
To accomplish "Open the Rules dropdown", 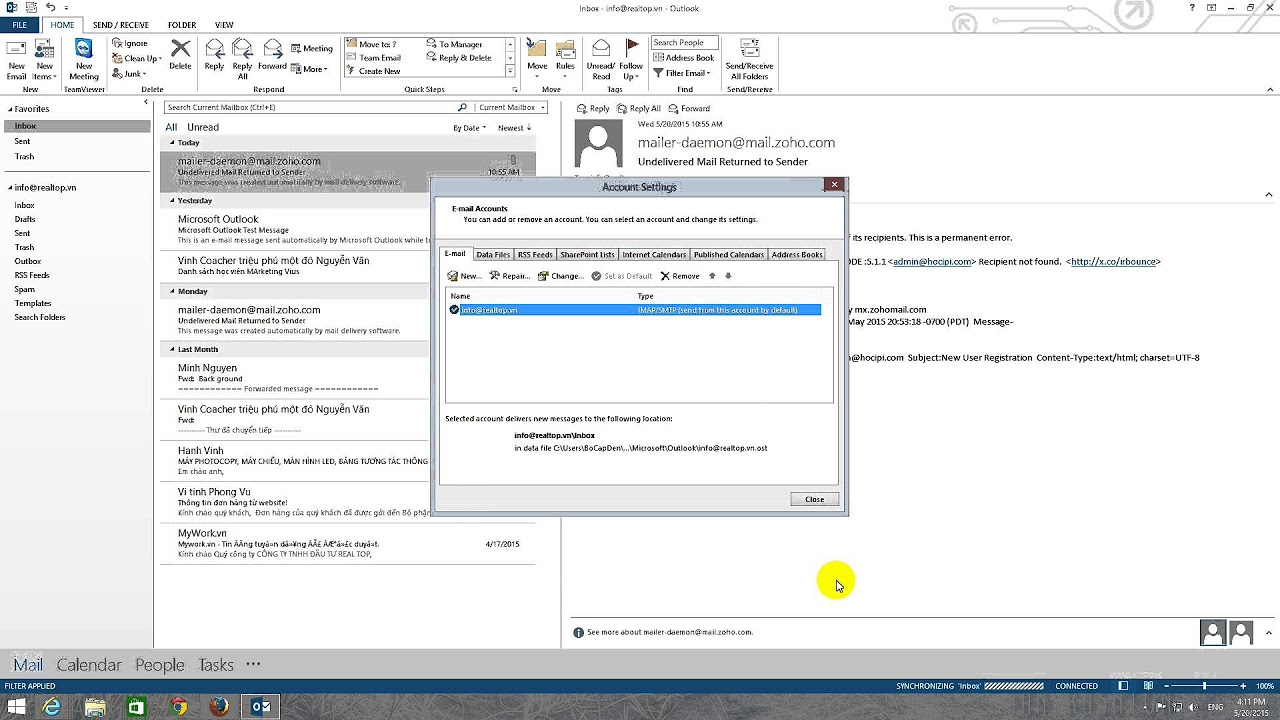I will coord(566,59).
